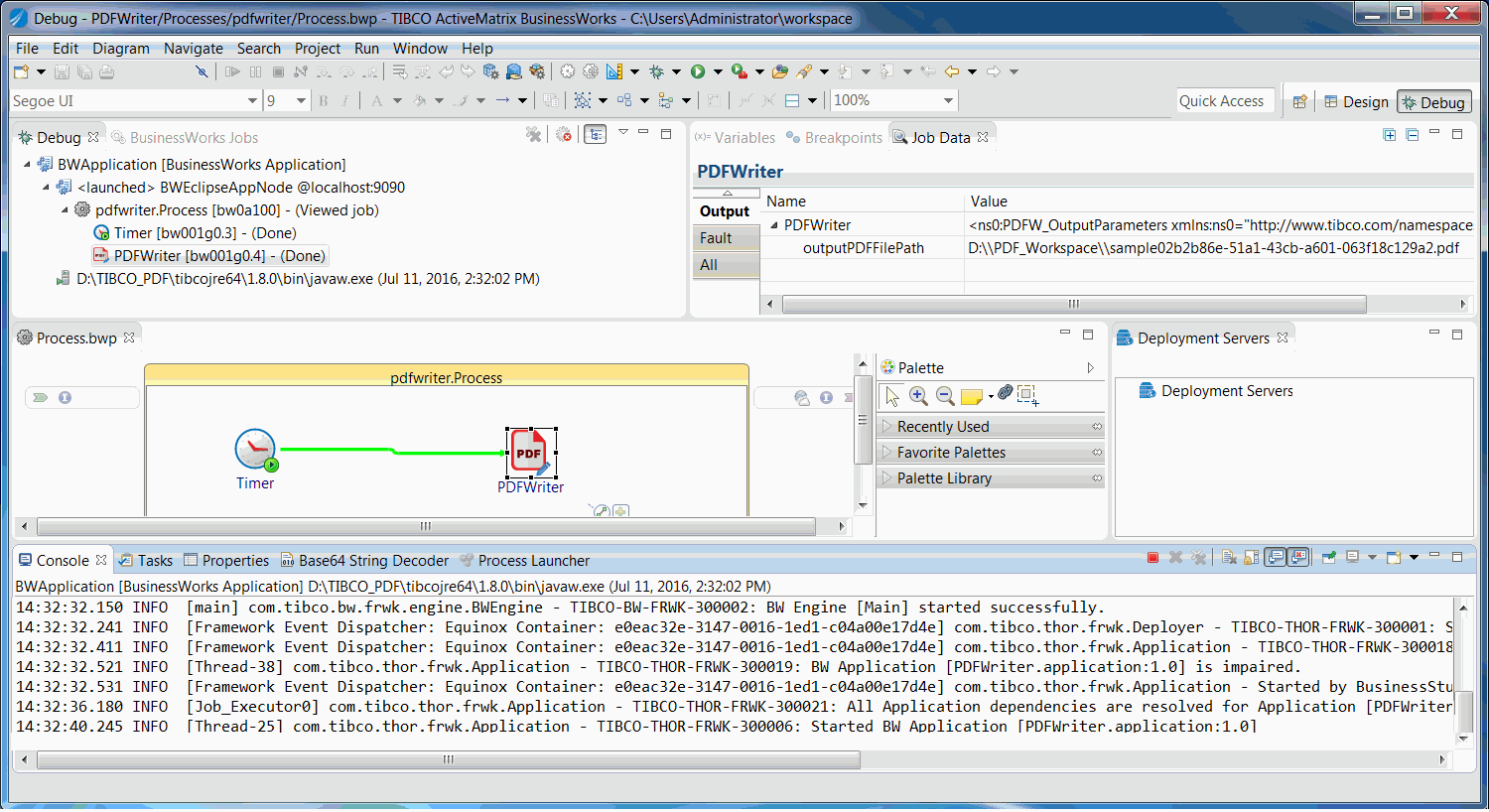Select the Fault section in Job Data
Image resolution: width=1489 pixels, height=812 pixels.
(x=716, y=238)
